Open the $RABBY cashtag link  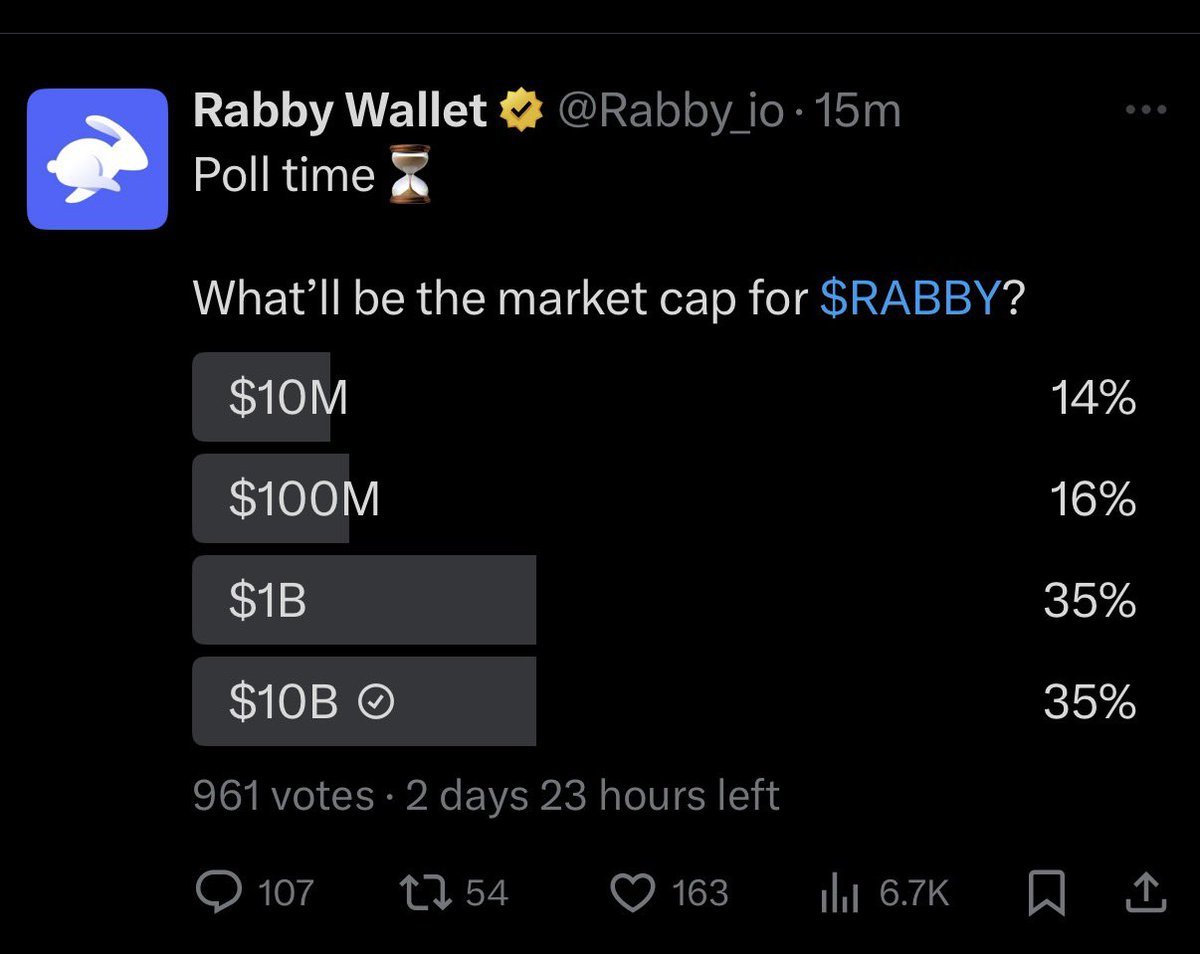pos(908,298)
